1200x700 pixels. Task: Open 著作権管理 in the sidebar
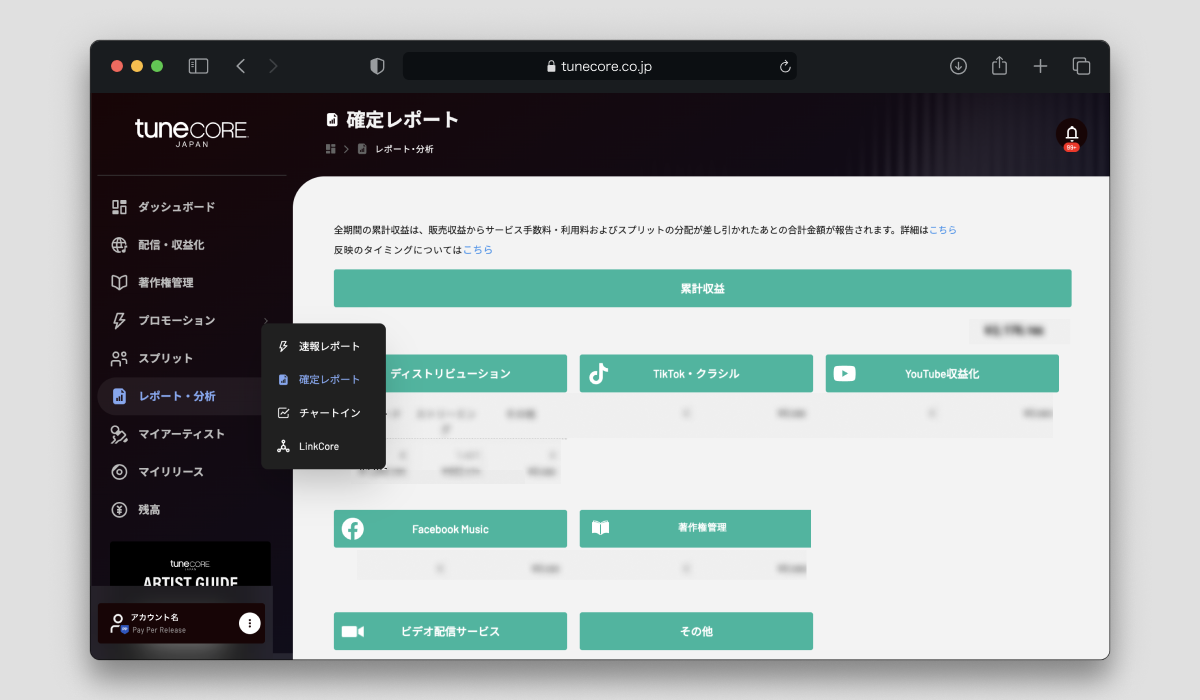click(x=166, y=282)
